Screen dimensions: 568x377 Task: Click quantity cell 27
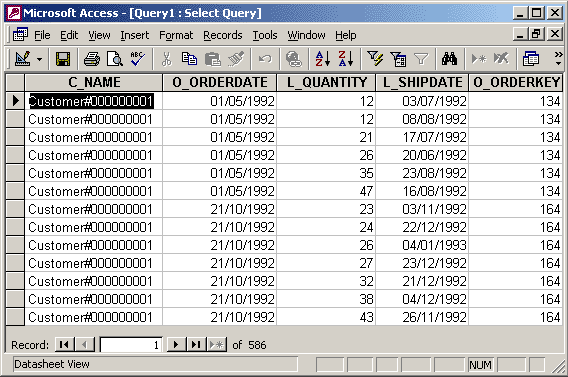326,263
